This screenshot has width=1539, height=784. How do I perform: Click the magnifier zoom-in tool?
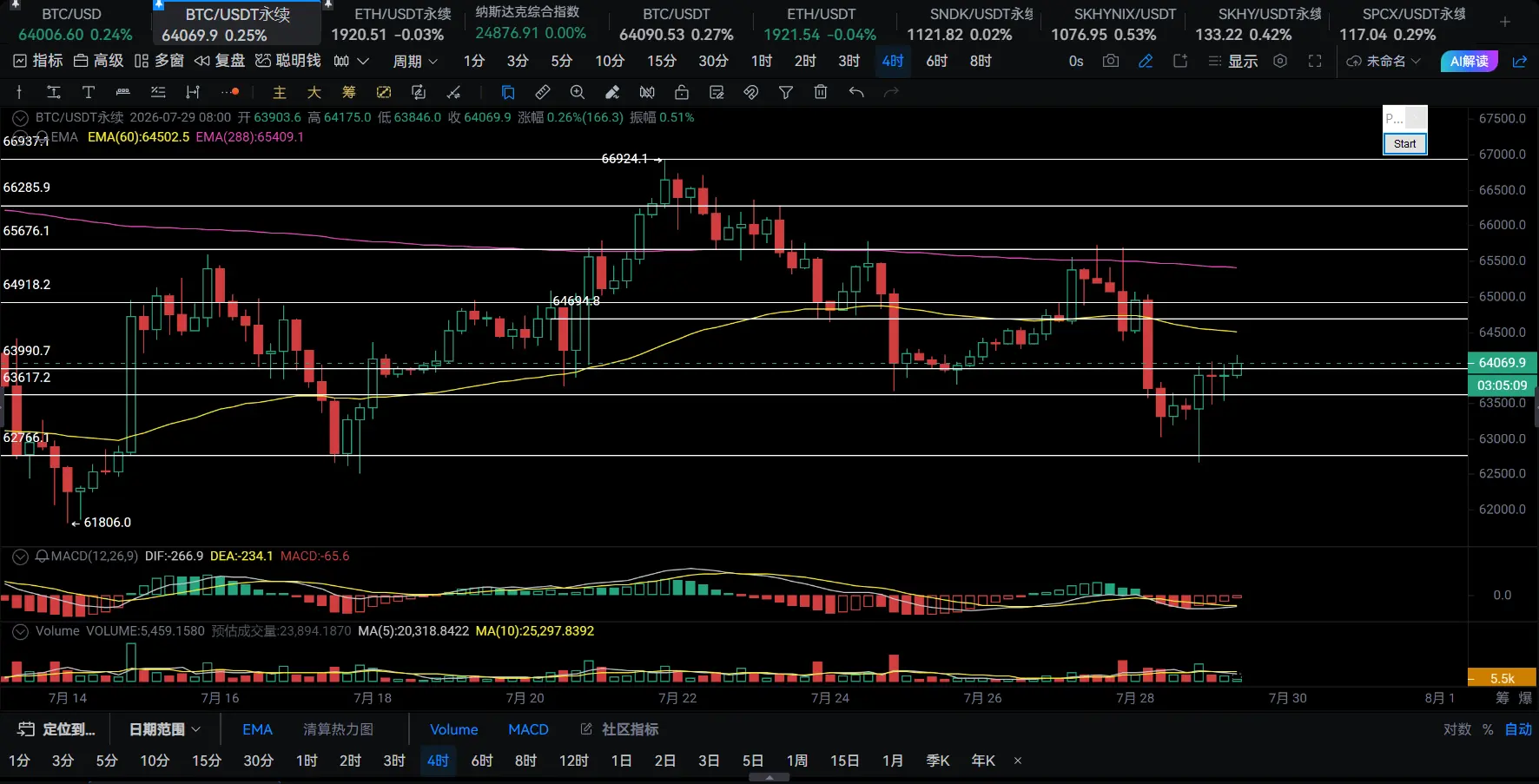[x=578, y=92]
